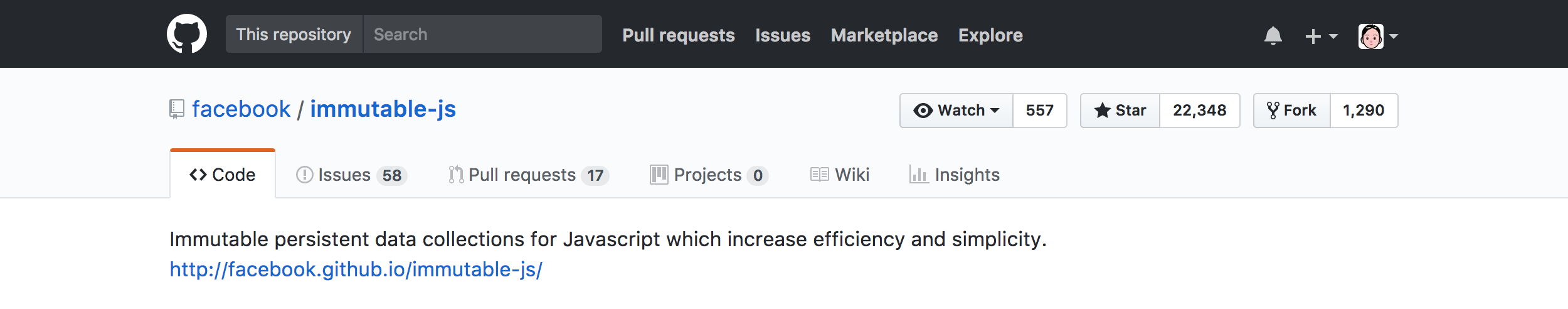Viewport: 1568px width, 309px height.
Task: Open Marketplace in top navigation
Action: 884,35
